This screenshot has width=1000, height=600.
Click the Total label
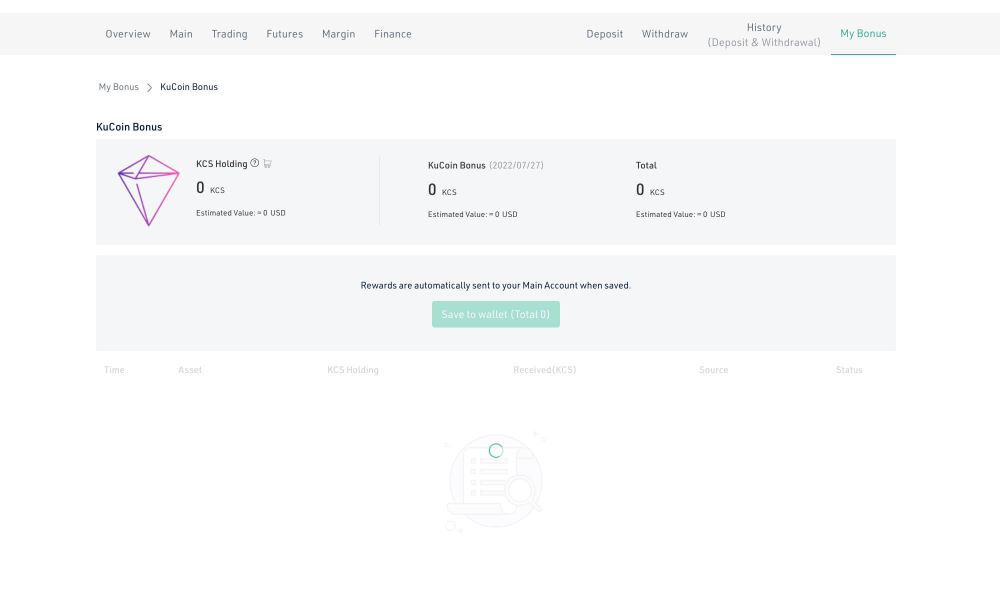pyautogui.click(x=646, y=165)
